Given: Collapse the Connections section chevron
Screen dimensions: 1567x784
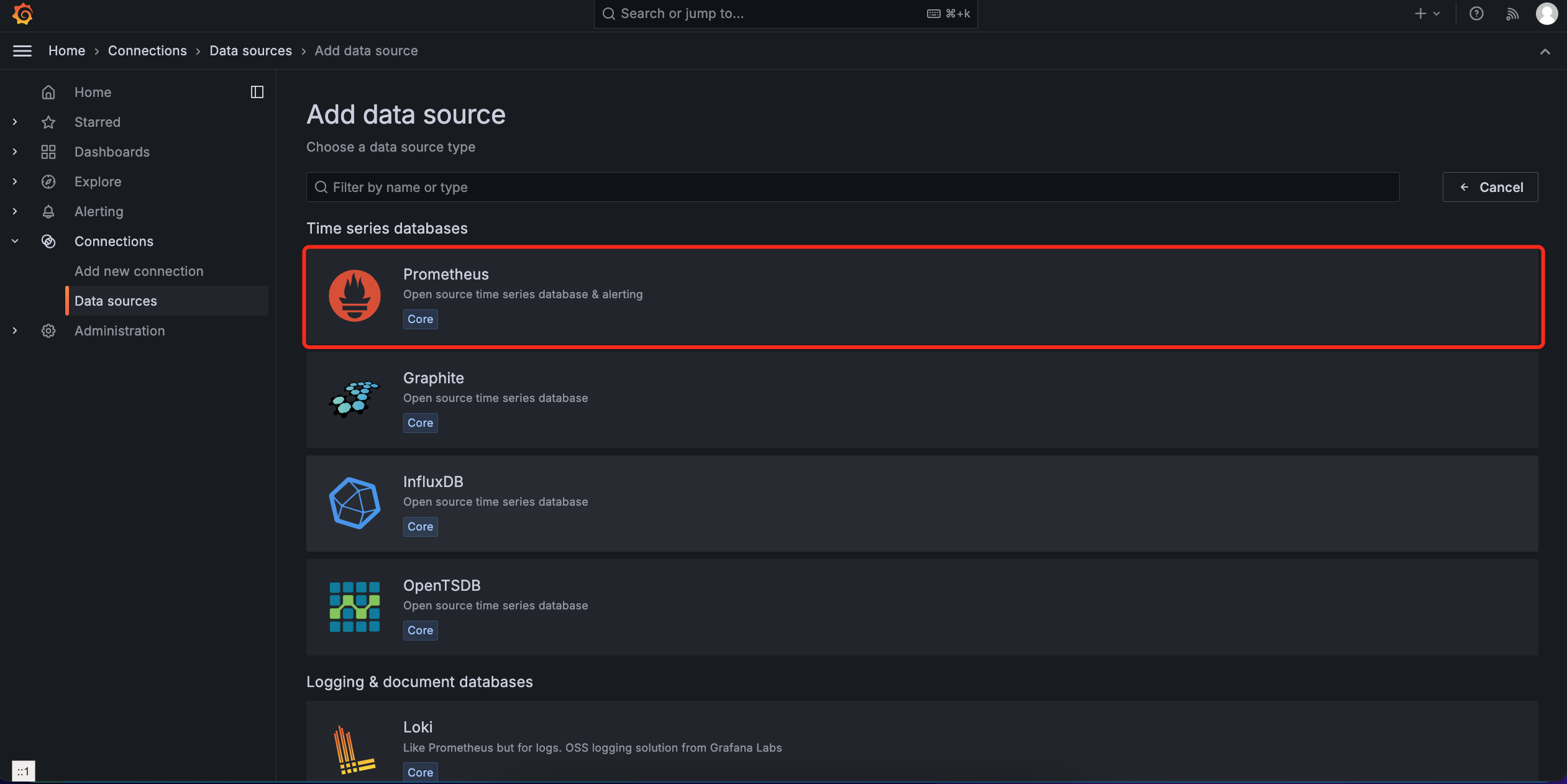Looking at the screenshot, I should tap(15, 241).
